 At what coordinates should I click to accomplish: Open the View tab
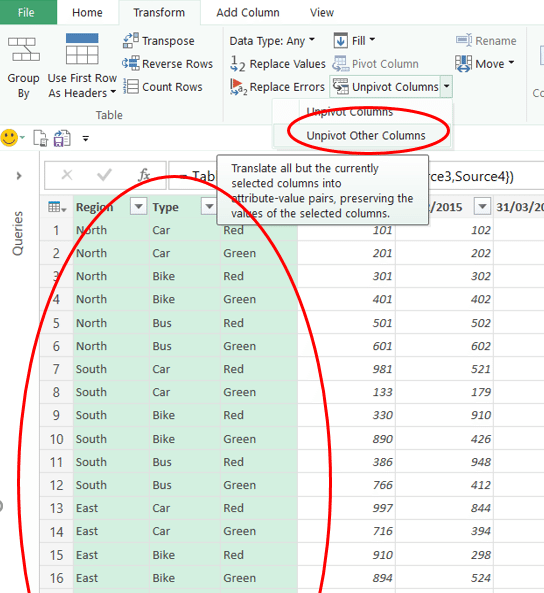pos(322,12)
